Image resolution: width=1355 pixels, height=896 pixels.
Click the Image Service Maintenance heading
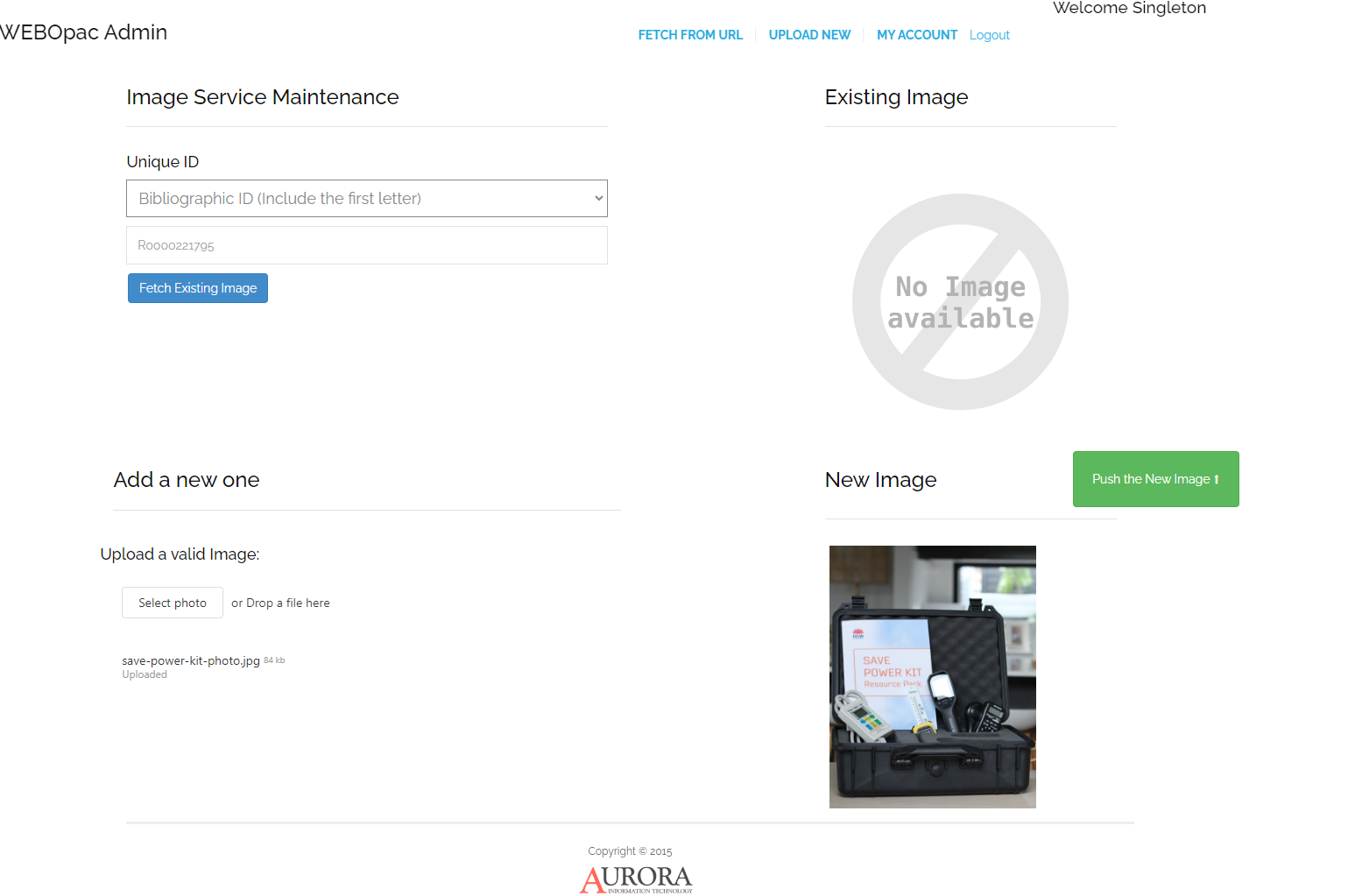[x=262, y=97]
